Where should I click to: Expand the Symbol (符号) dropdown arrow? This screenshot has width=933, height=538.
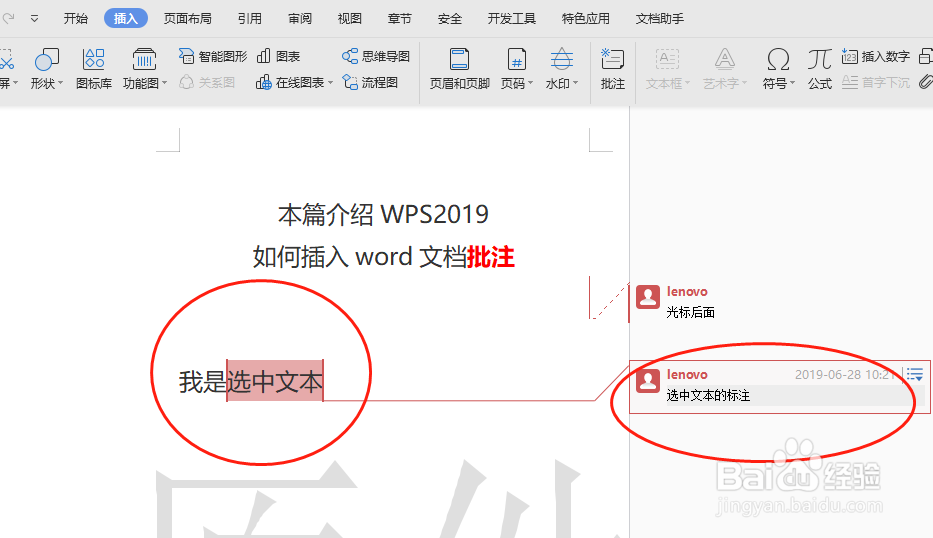click(x=793, y=83)
